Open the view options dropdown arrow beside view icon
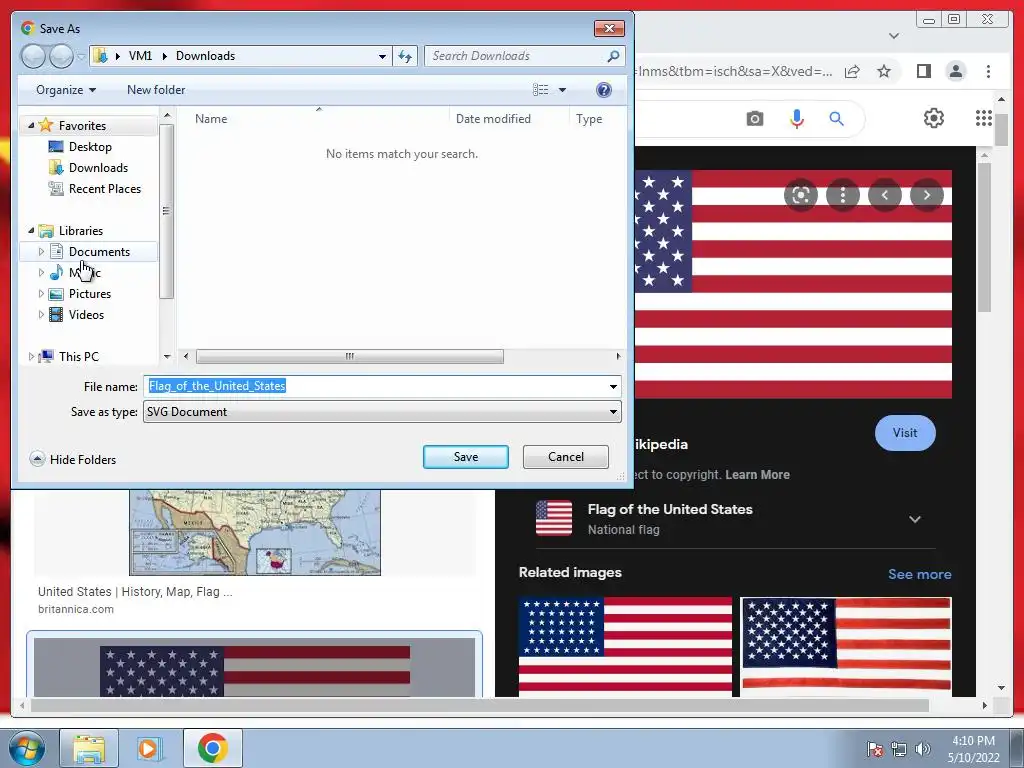Image resolution: width=1024 pixels, height=768 pixels. click(x=562, y=90)
